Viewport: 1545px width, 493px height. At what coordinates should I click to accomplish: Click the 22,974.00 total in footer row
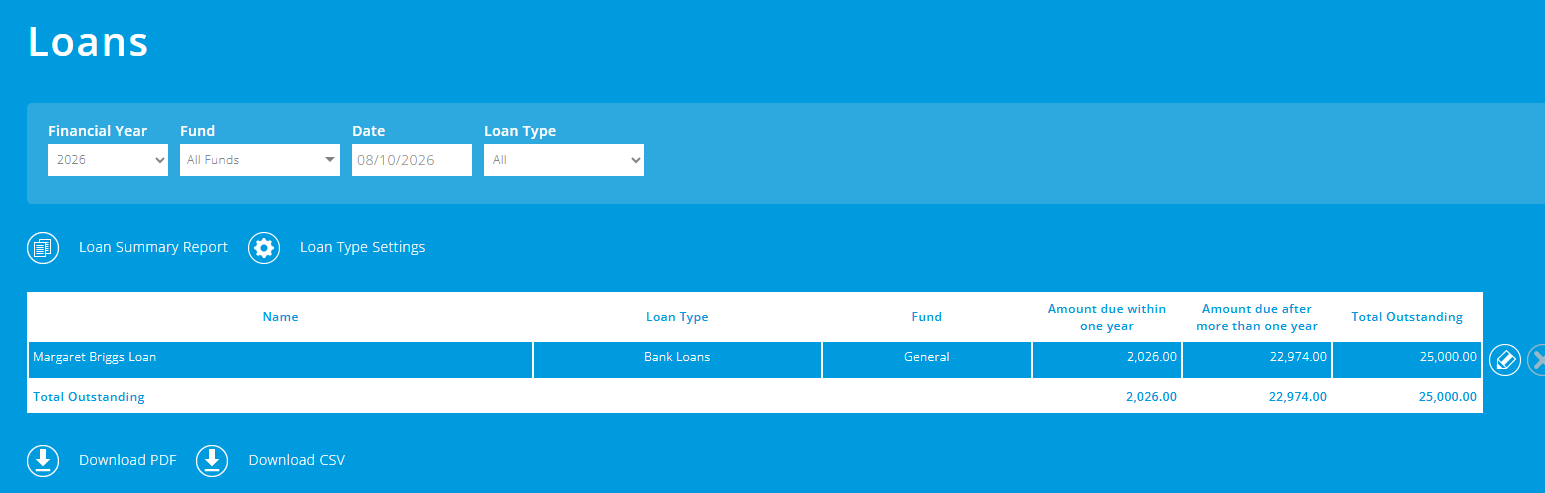(1298, 397)
